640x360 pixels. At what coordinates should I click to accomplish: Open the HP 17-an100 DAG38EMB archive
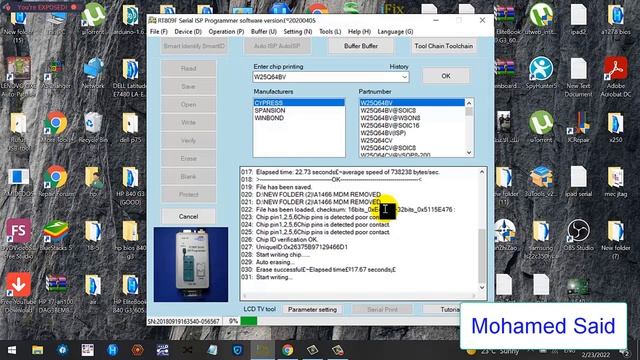click(x=56, y=292)
